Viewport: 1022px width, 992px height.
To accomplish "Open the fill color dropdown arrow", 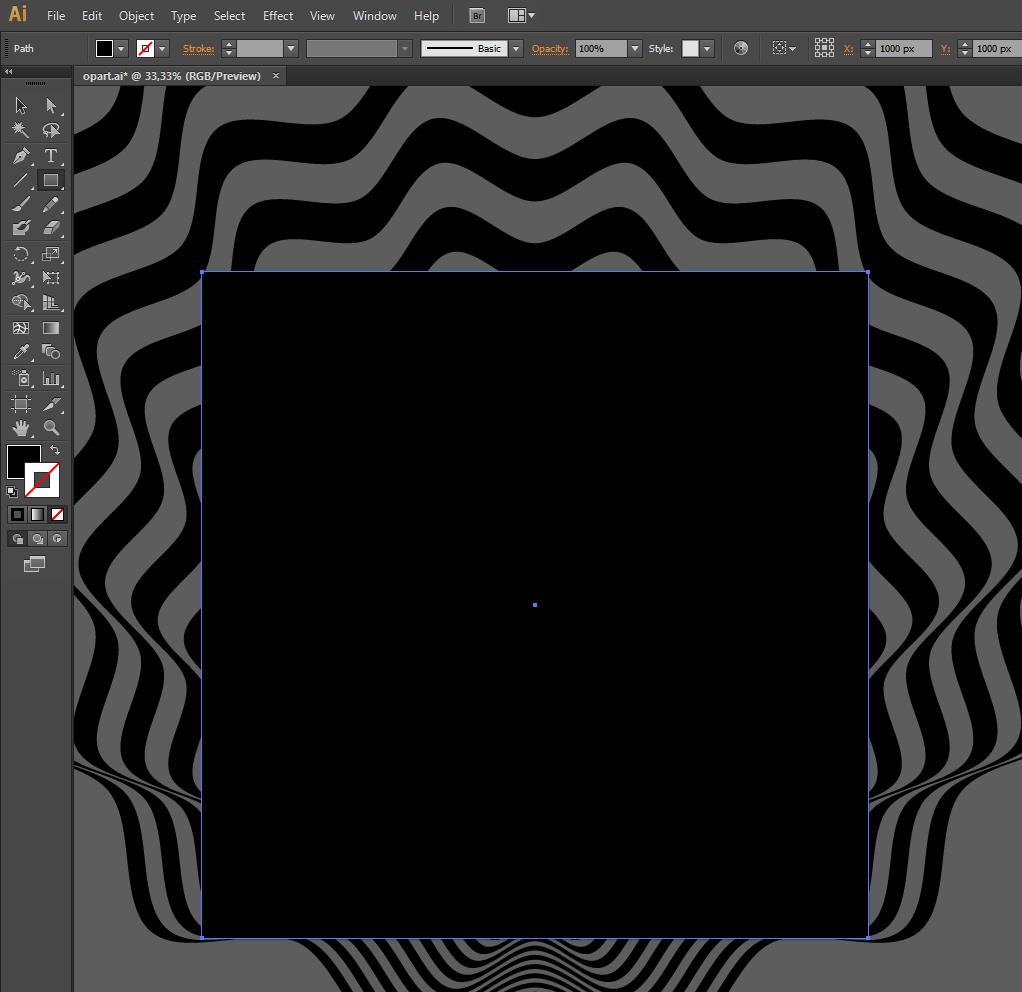I will pyautogui.click(x=121, y=48).
